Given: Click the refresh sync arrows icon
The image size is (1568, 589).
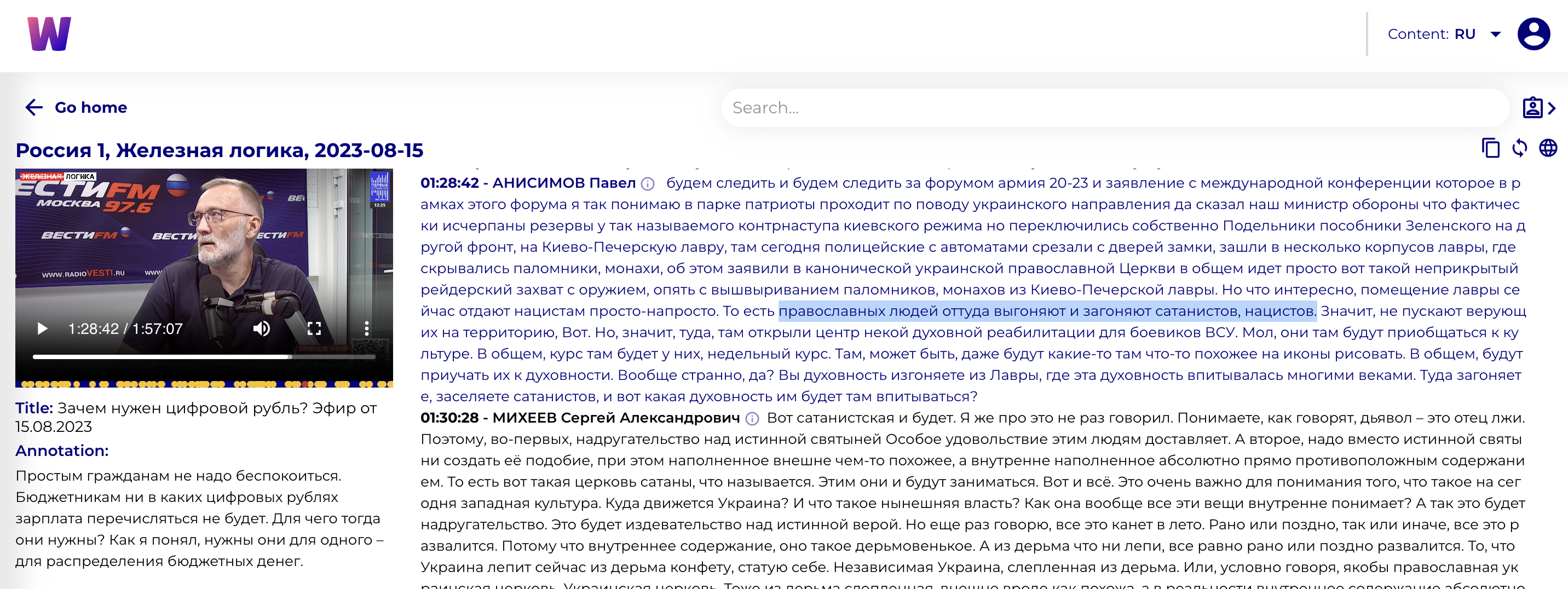Looking at the screenshot, I should click(1519, 148).
